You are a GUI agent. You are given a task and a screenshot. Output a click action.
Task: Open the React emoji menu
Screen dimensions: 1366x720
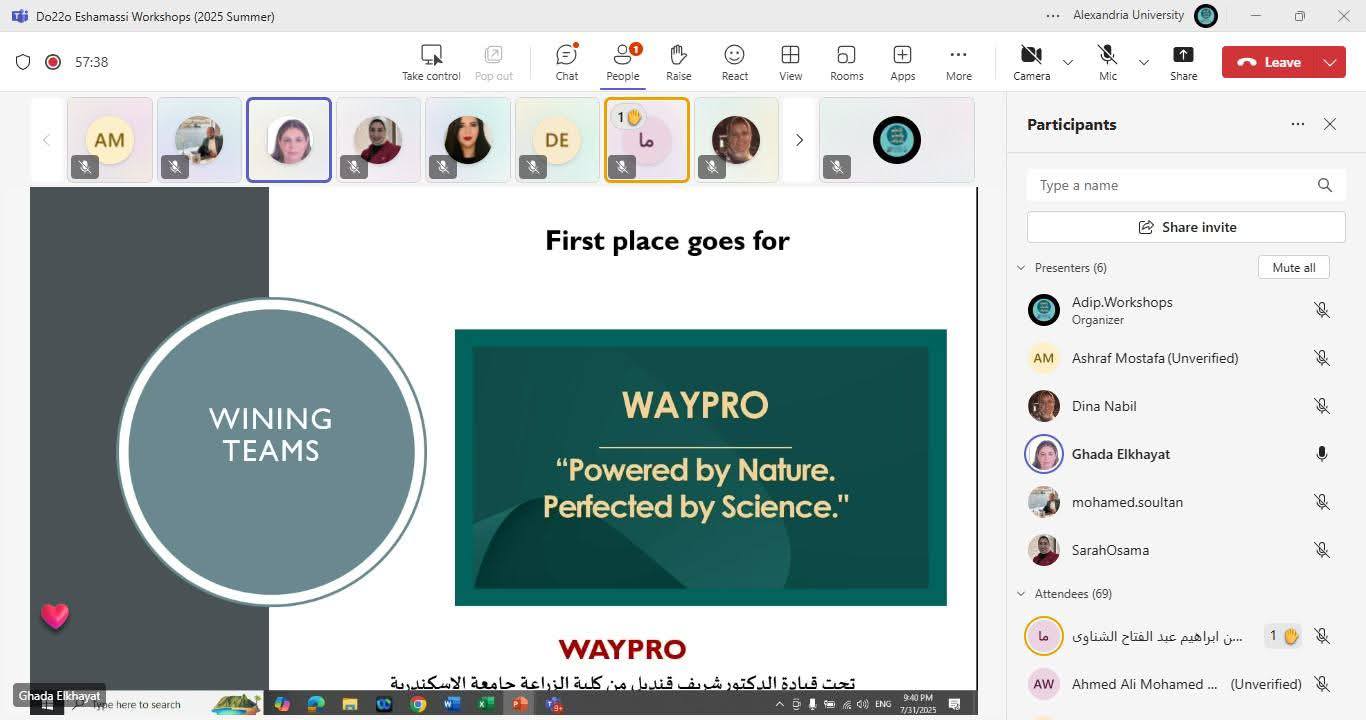click(734, 62)
